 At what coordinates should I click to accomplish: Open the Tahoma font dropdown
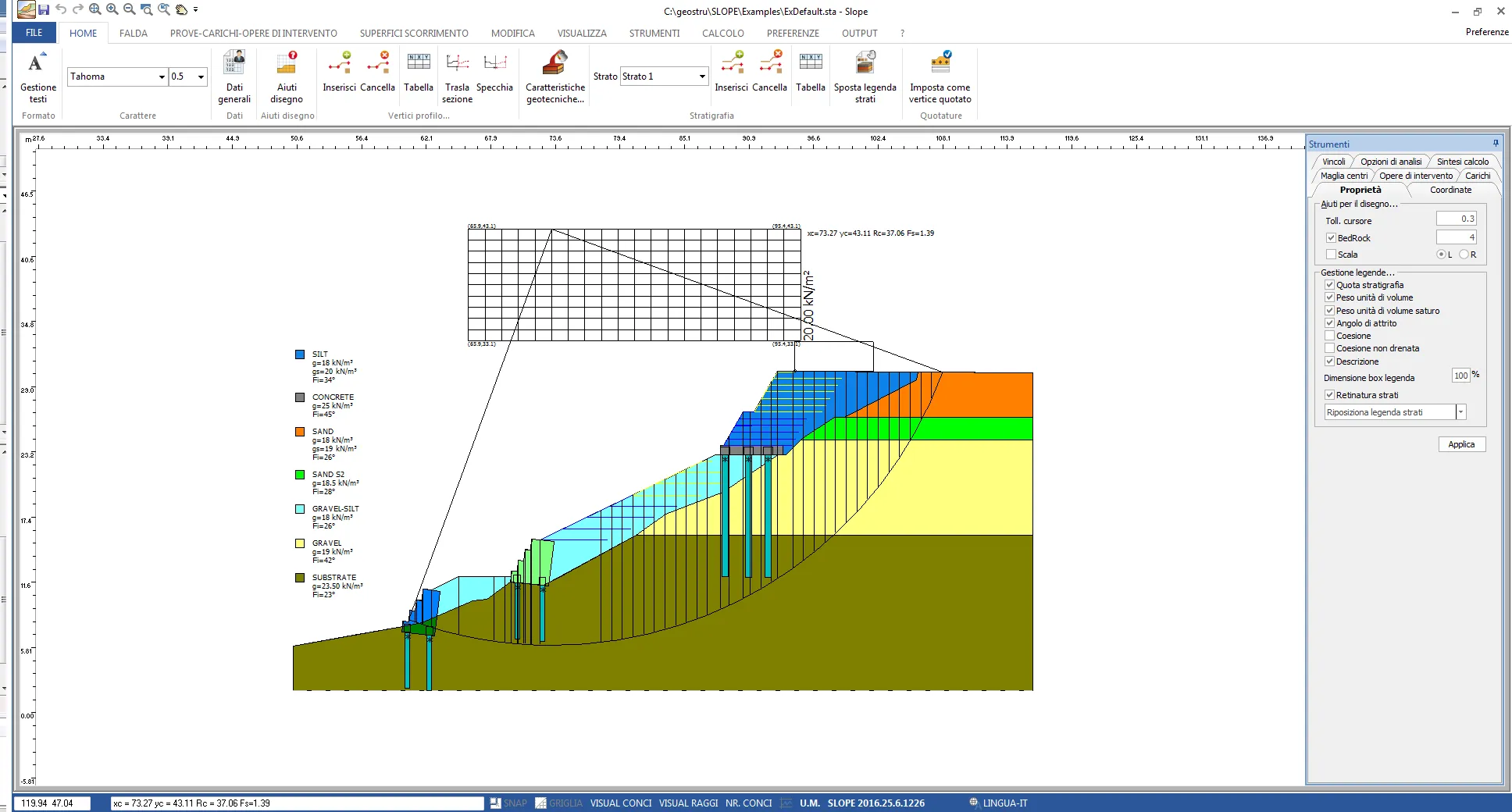pos(162,77)
